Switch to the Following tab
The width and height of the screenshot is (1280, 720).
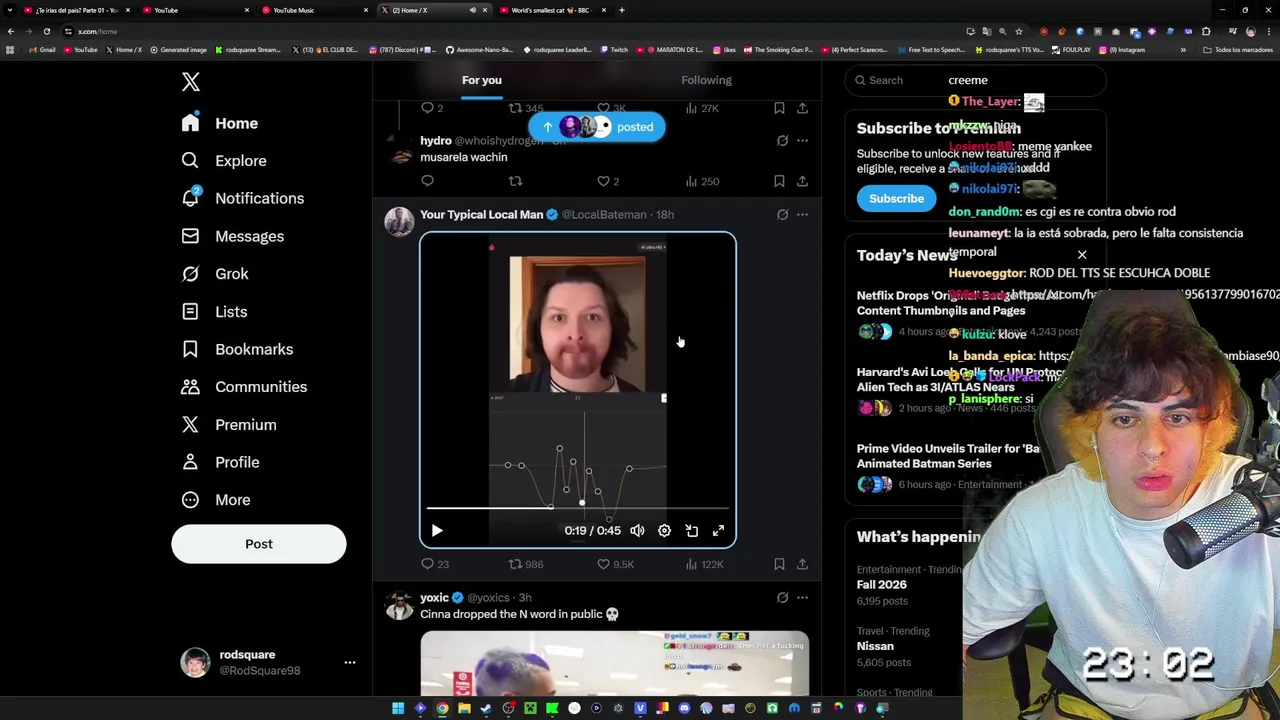tap(706, 80)
